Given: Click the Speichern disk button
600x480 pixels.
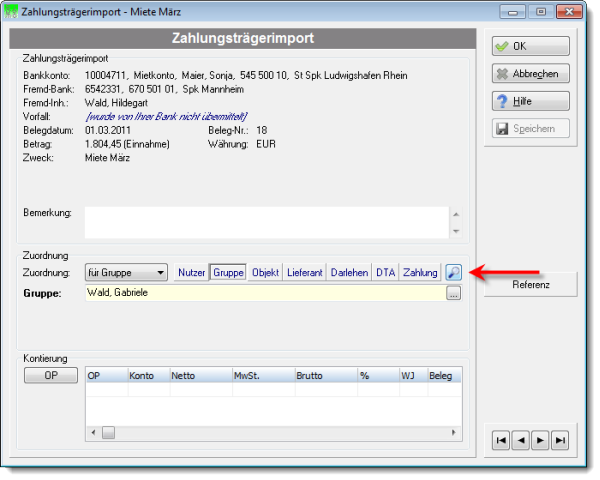Looking at the screenshot, I should click(530, 129).
